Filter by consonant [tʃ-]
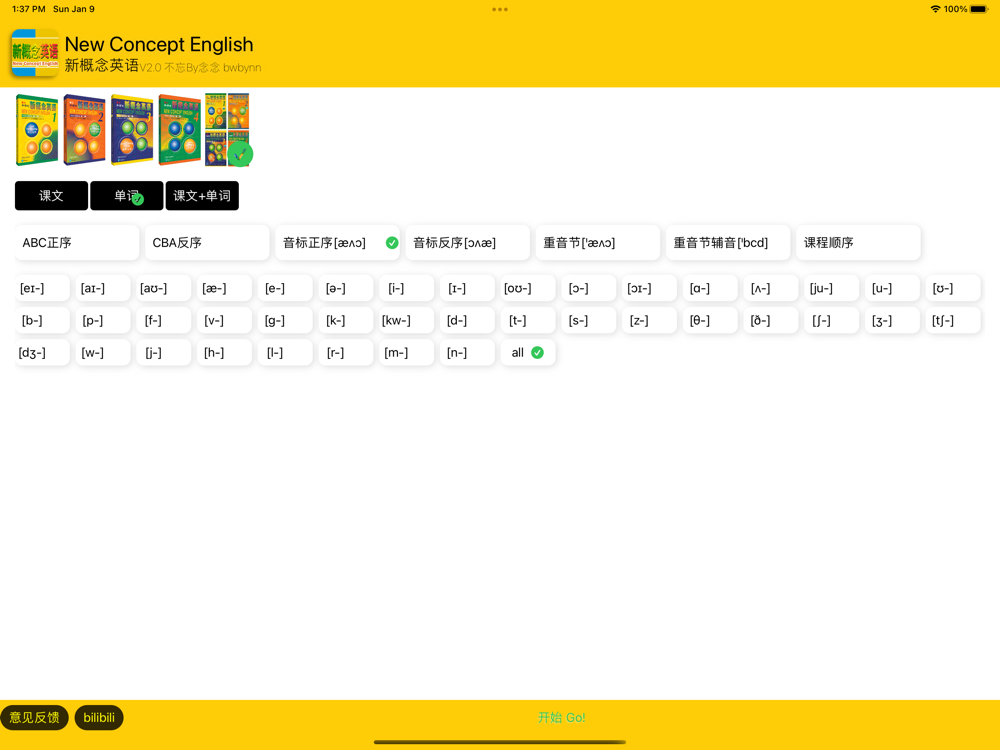 [x=953, y=320]
